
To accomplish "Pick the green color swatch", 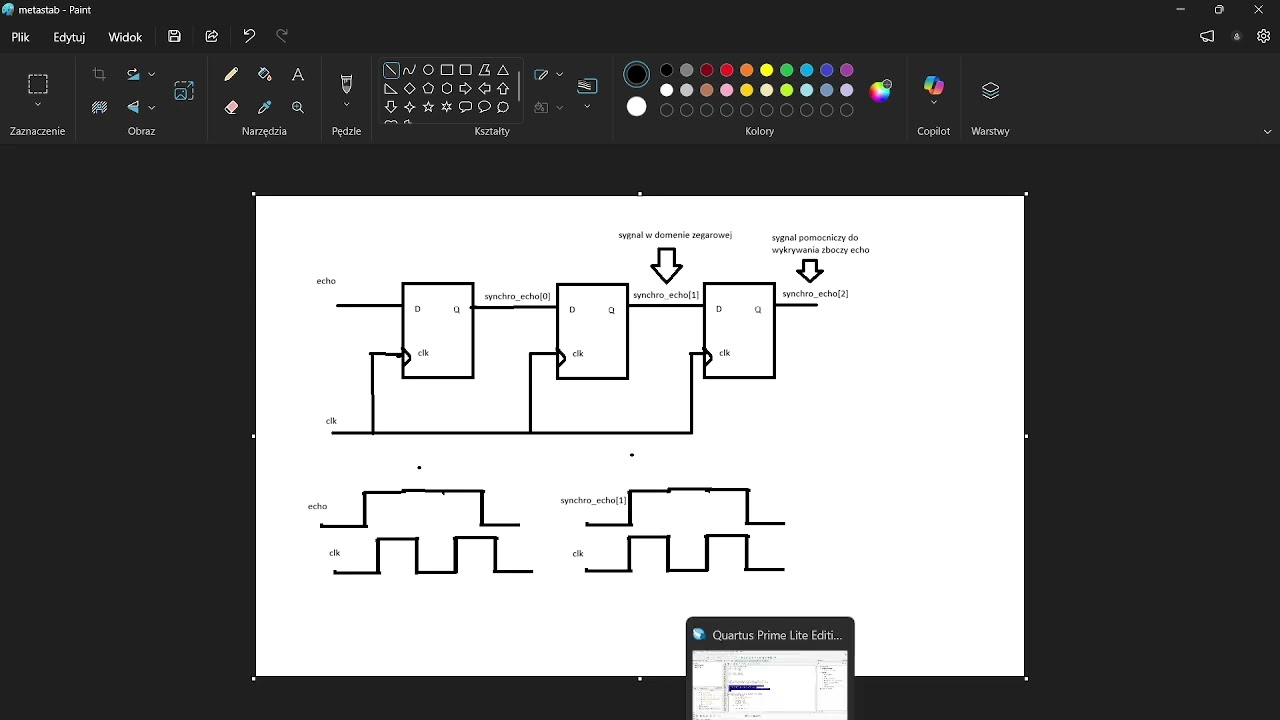I will pyautogui.click(x=788, y=70).
